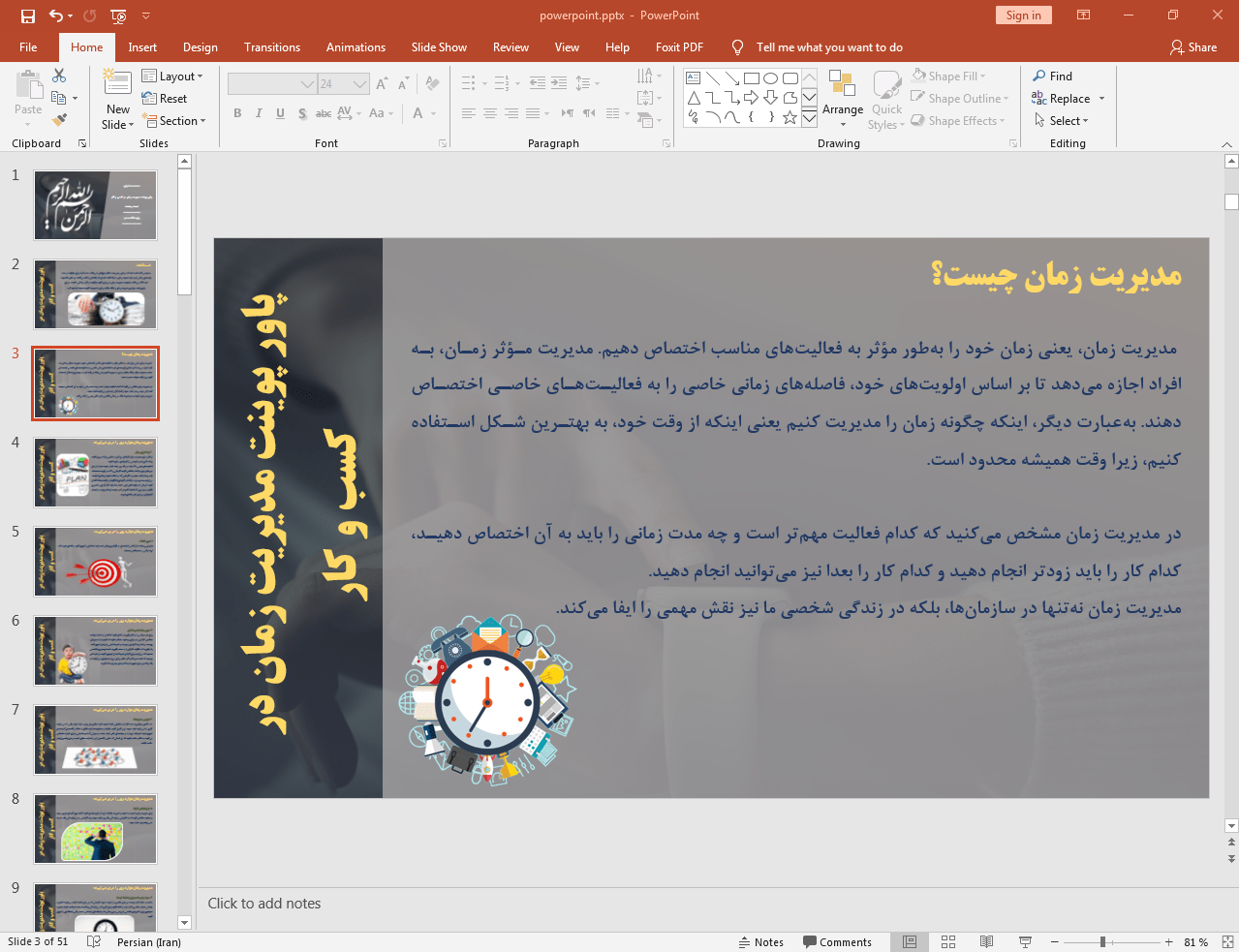Viewport: 1239px width, 952px height.
Task: Click the Reset slide button
Action: coord(165,99)
